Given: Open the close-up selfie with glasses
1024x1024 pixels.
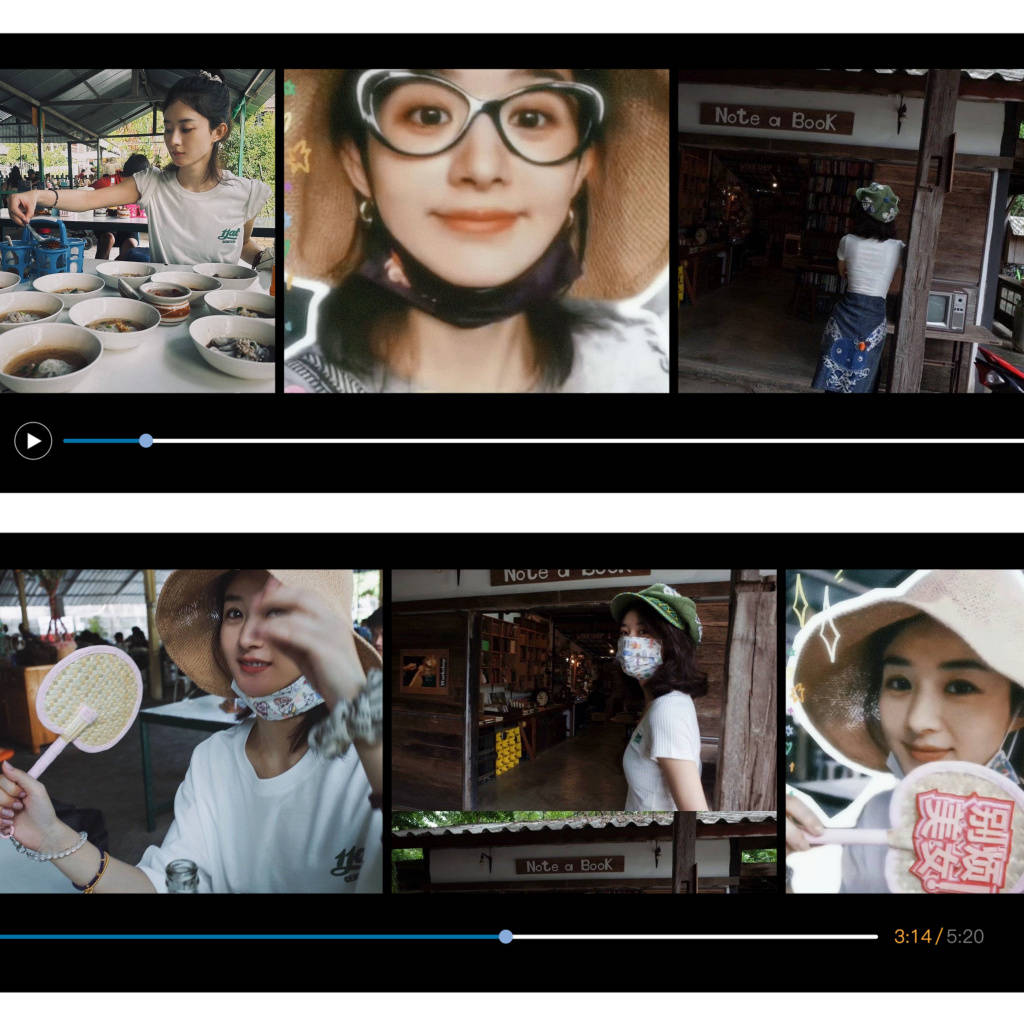Looking at the screenshot, I should 476,230.
